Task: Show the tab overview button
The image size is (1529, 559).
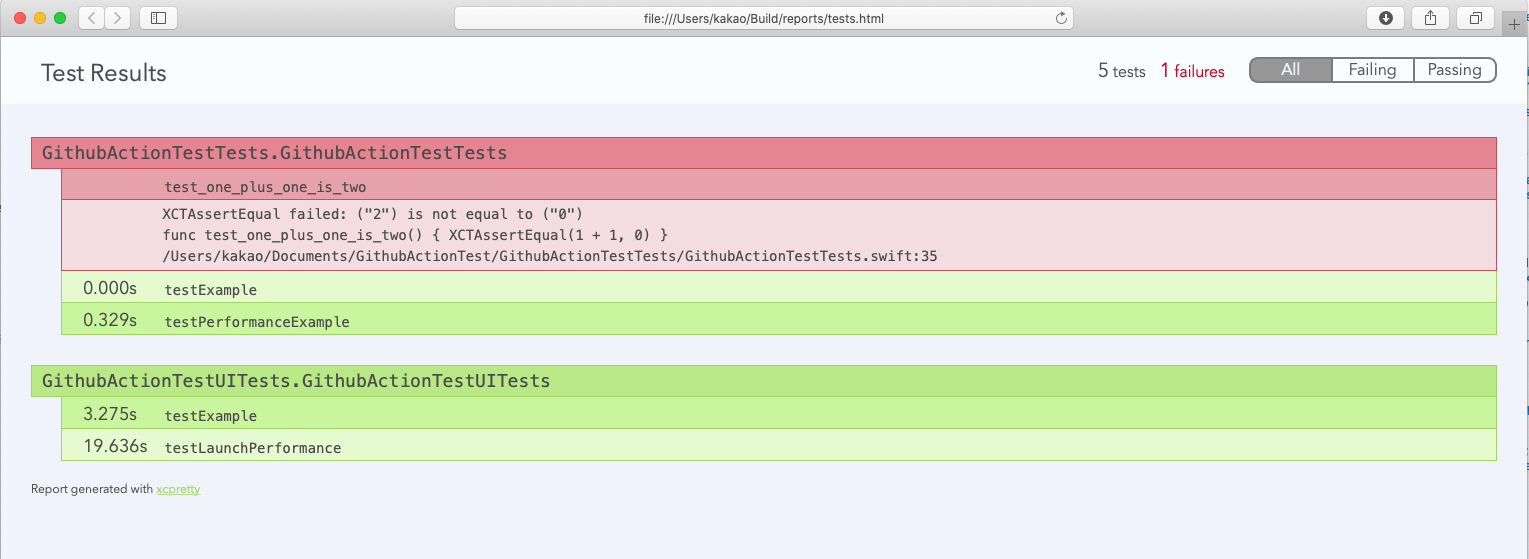Action: tap(1476, 18)
